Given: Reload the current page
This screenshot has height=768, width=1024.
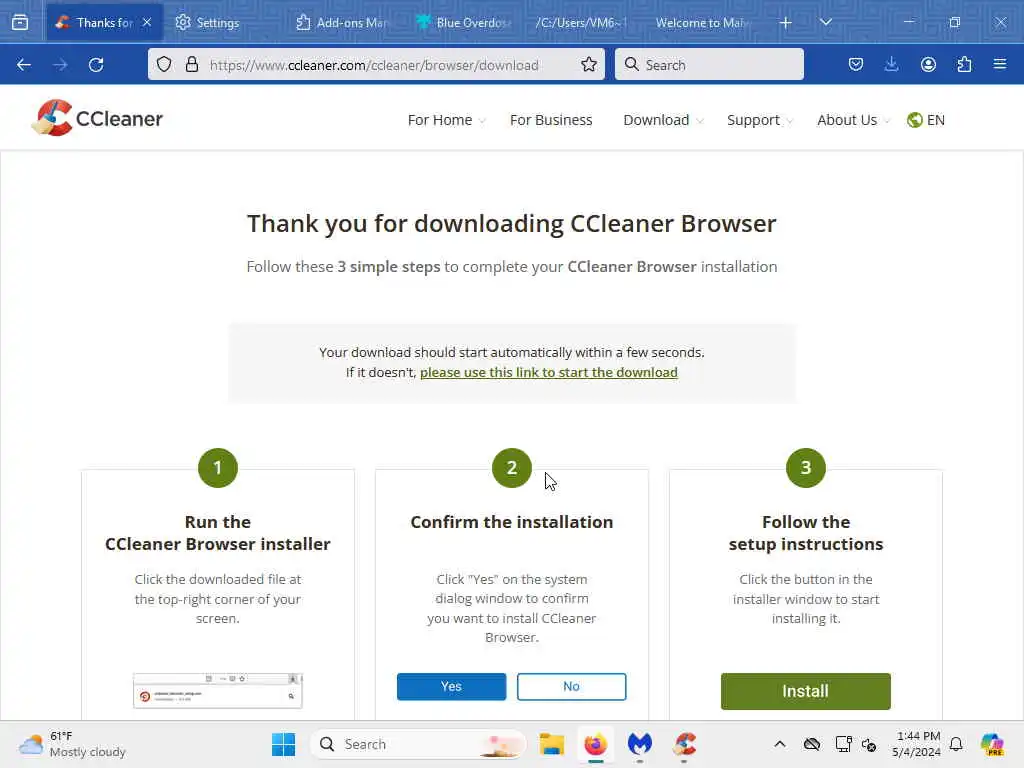Looking at the screenshot, I should point(96,65).
